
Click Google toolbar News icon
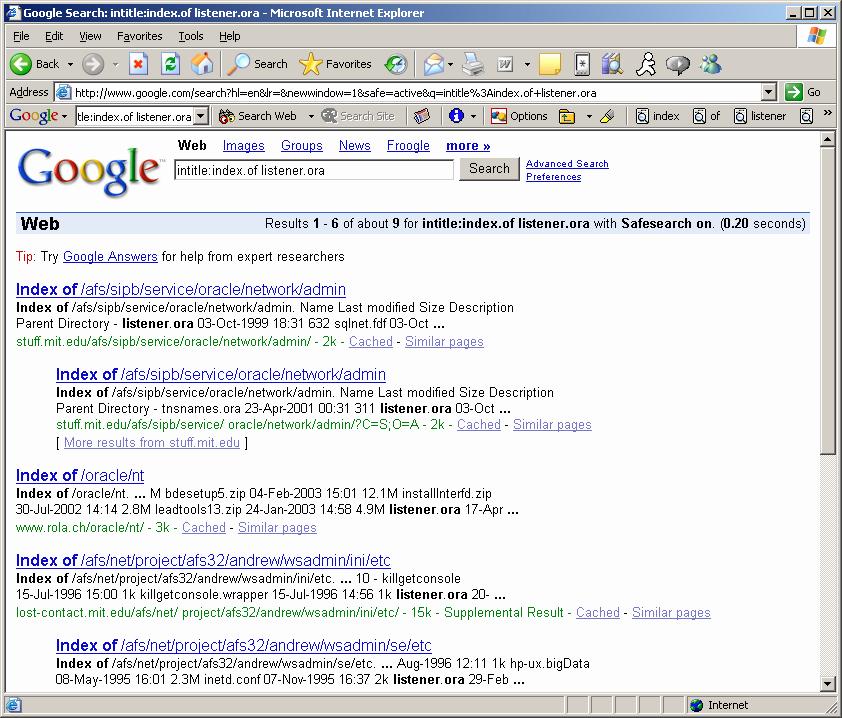click(x=422, y=115)
